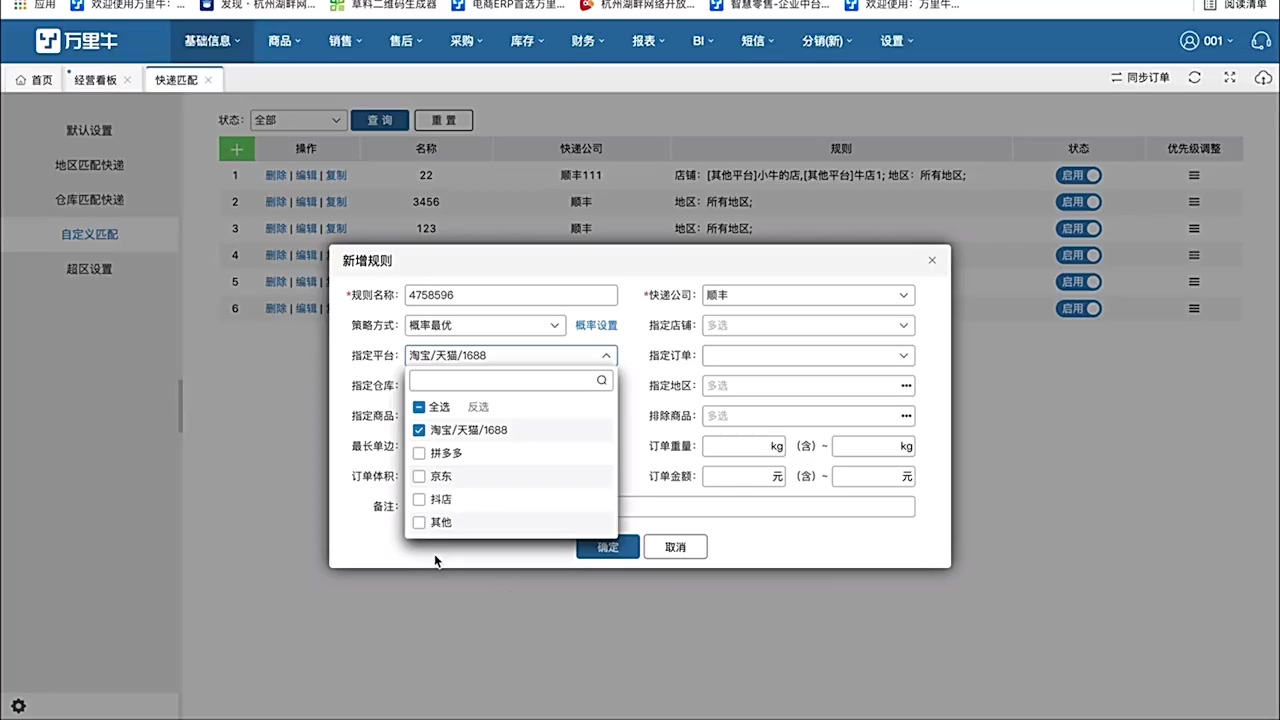Select 超区设置 in the sidebar

[90, 269]
